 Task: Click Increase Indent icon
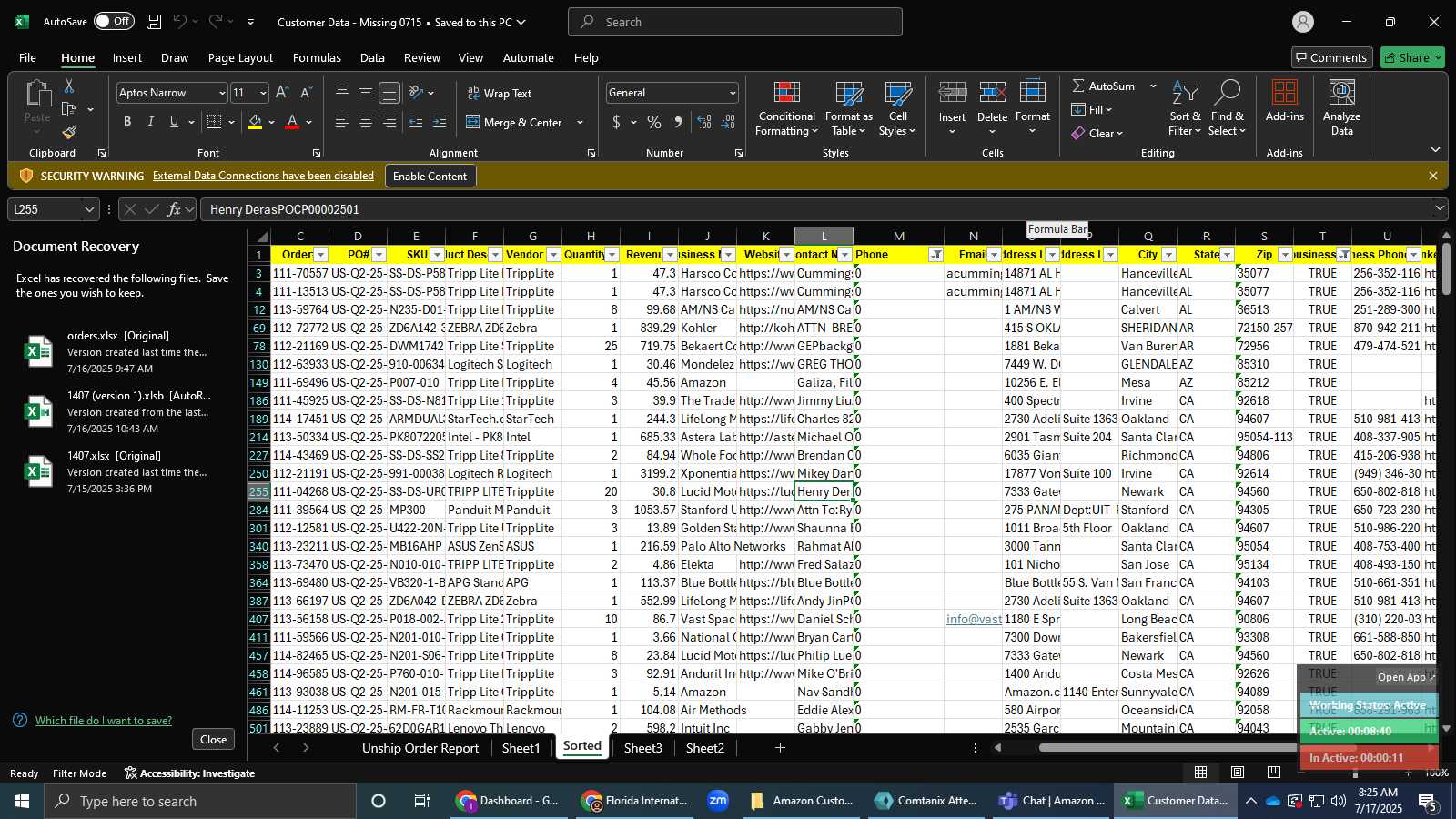click(440, 122)
